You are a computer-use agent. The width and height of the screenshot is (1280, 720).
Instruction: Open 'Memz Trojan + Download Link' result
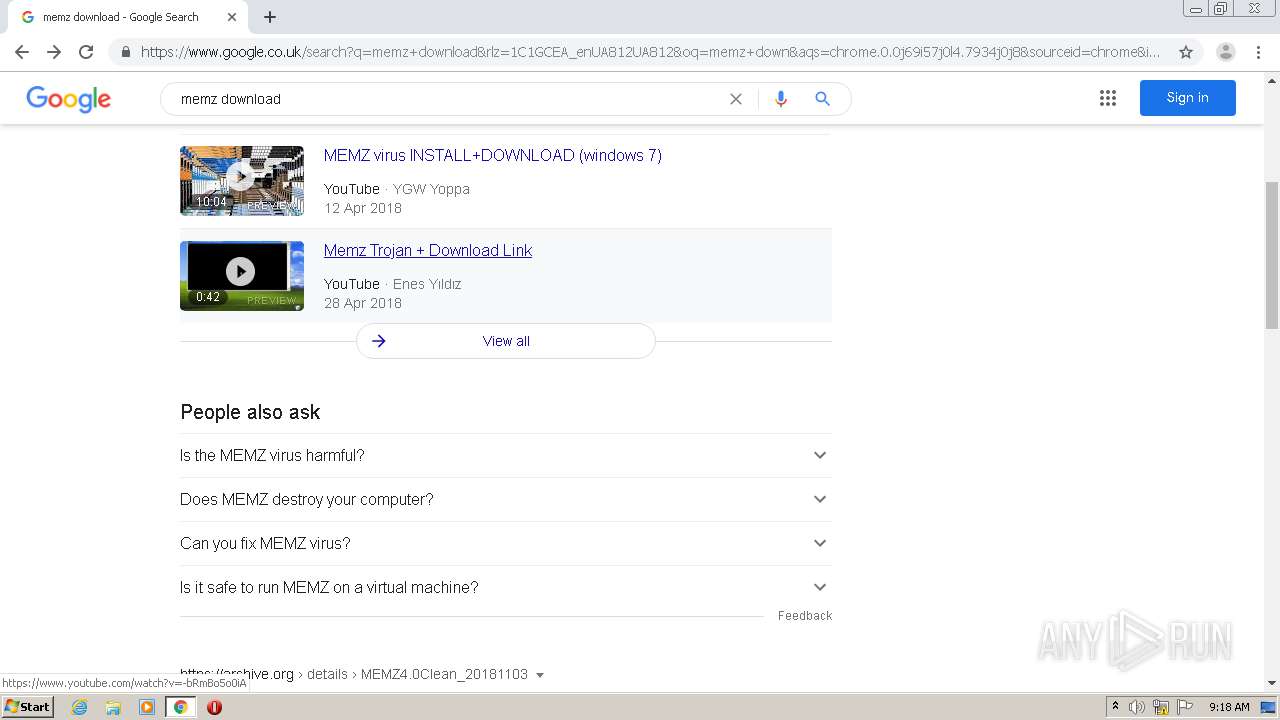tap(428, 251)
